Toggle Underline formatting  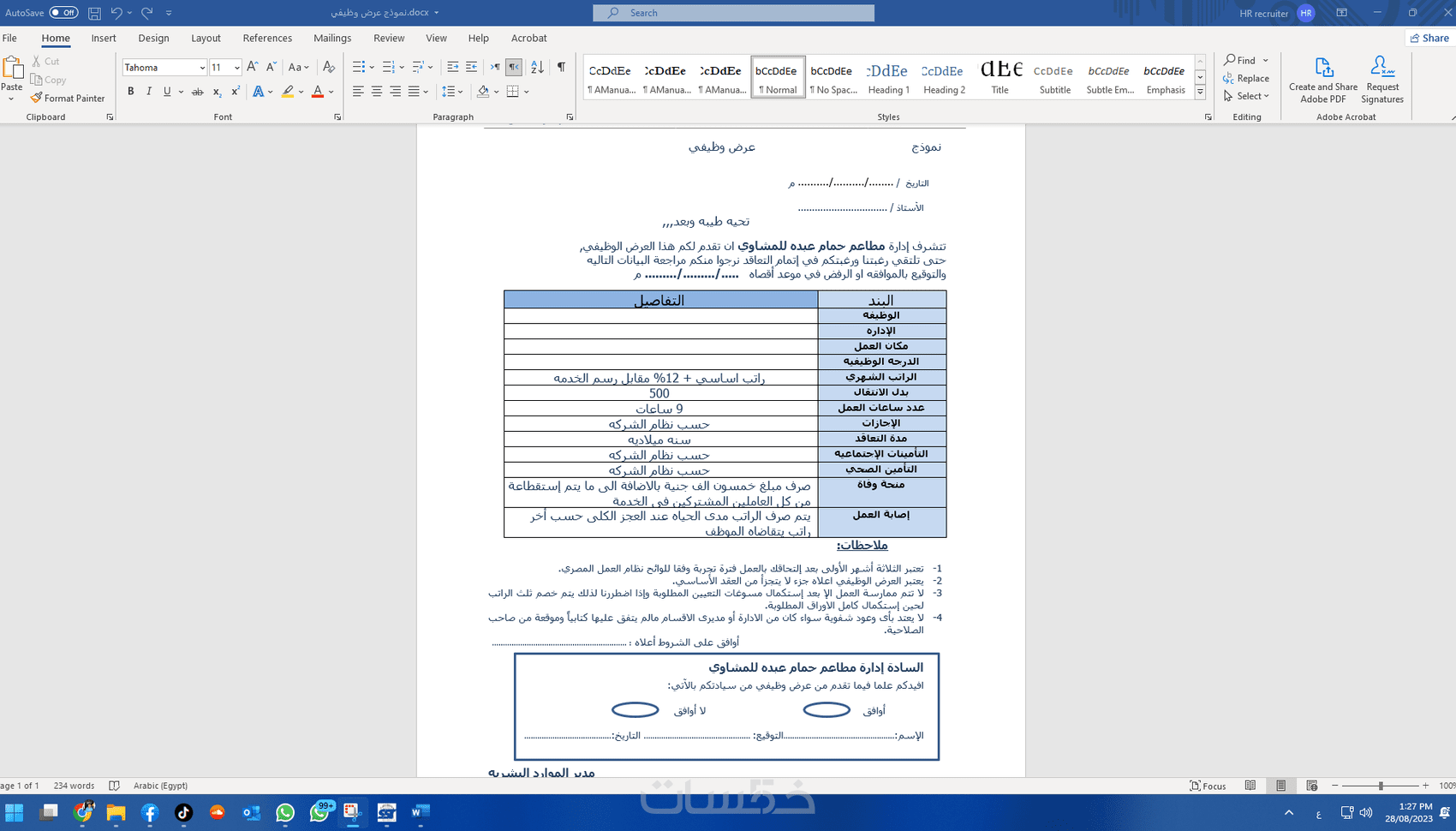tap(167, 92)
